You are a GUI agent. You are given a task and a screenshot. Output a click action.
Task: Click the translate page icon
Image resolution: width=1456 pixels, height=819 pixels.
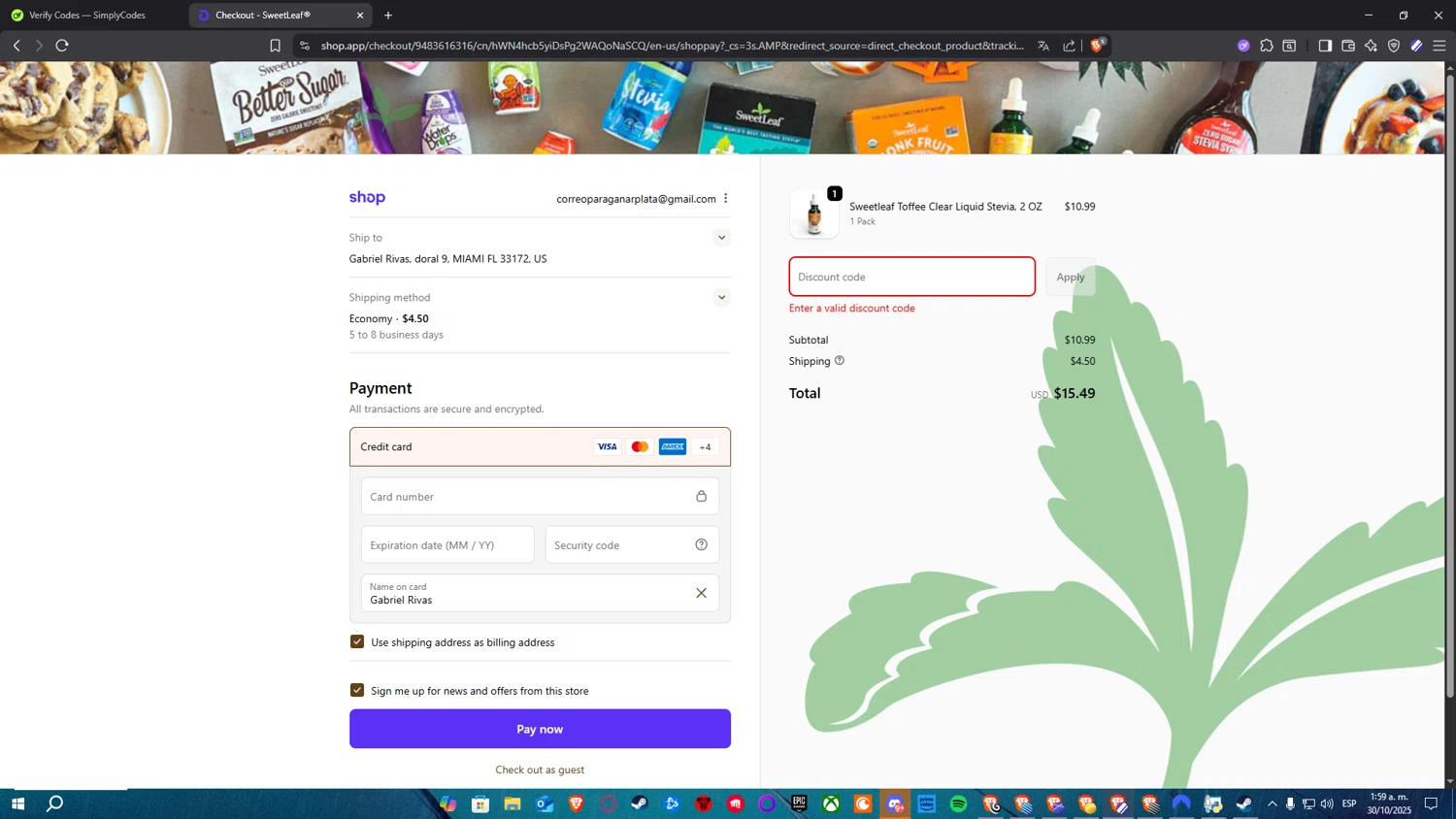coord(1043,46)
